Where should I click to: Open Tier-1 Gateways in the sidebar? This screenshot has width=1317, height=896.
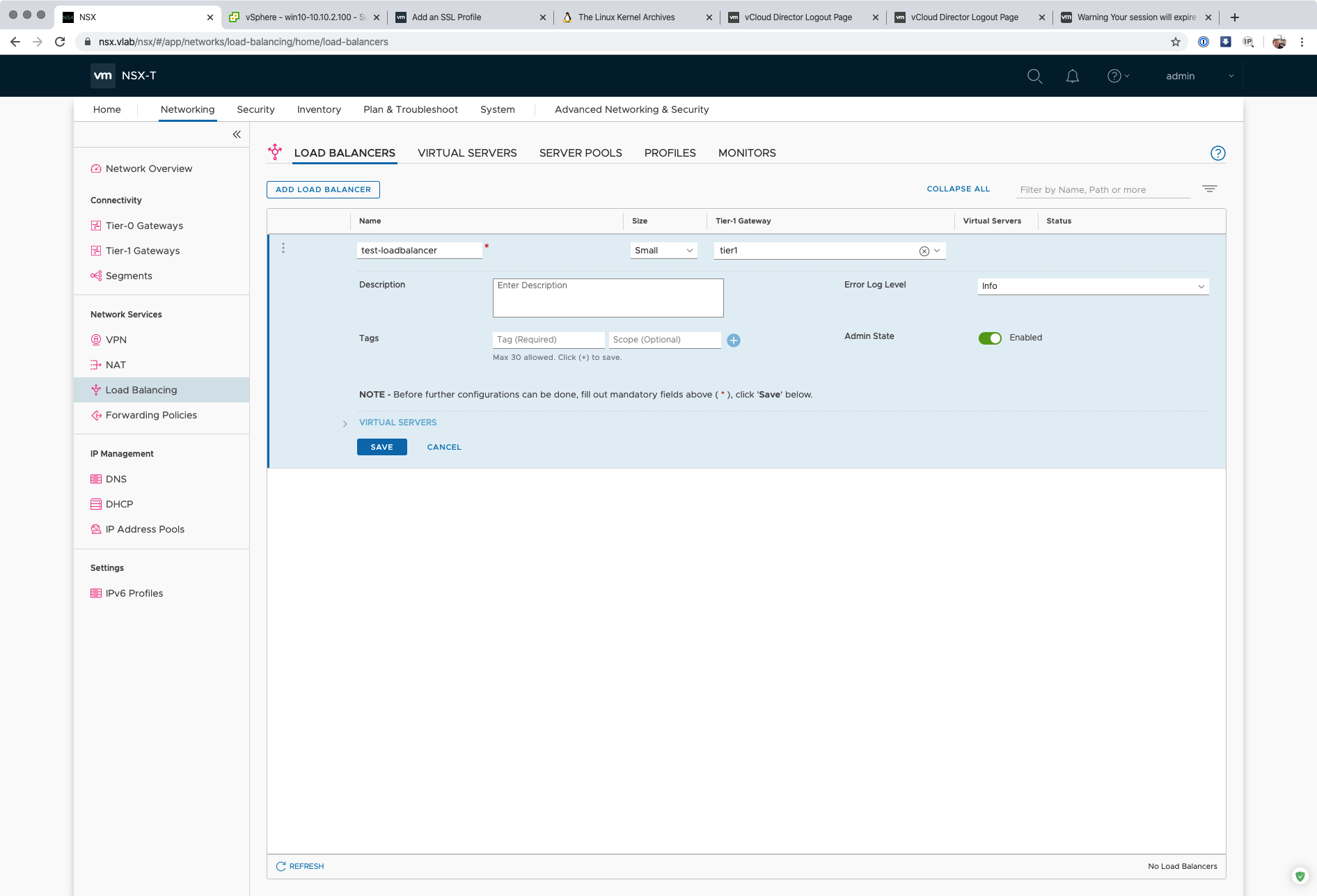142,251
